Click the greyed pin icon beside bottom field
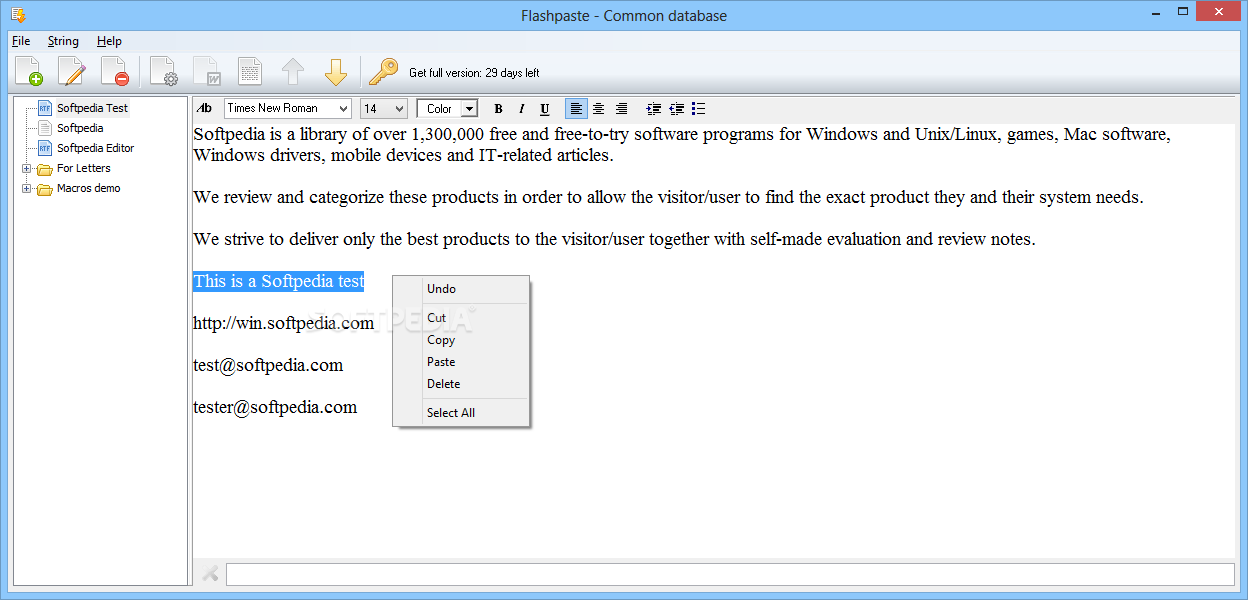The width and height of the screenshot is (1248, 600). 210,573
